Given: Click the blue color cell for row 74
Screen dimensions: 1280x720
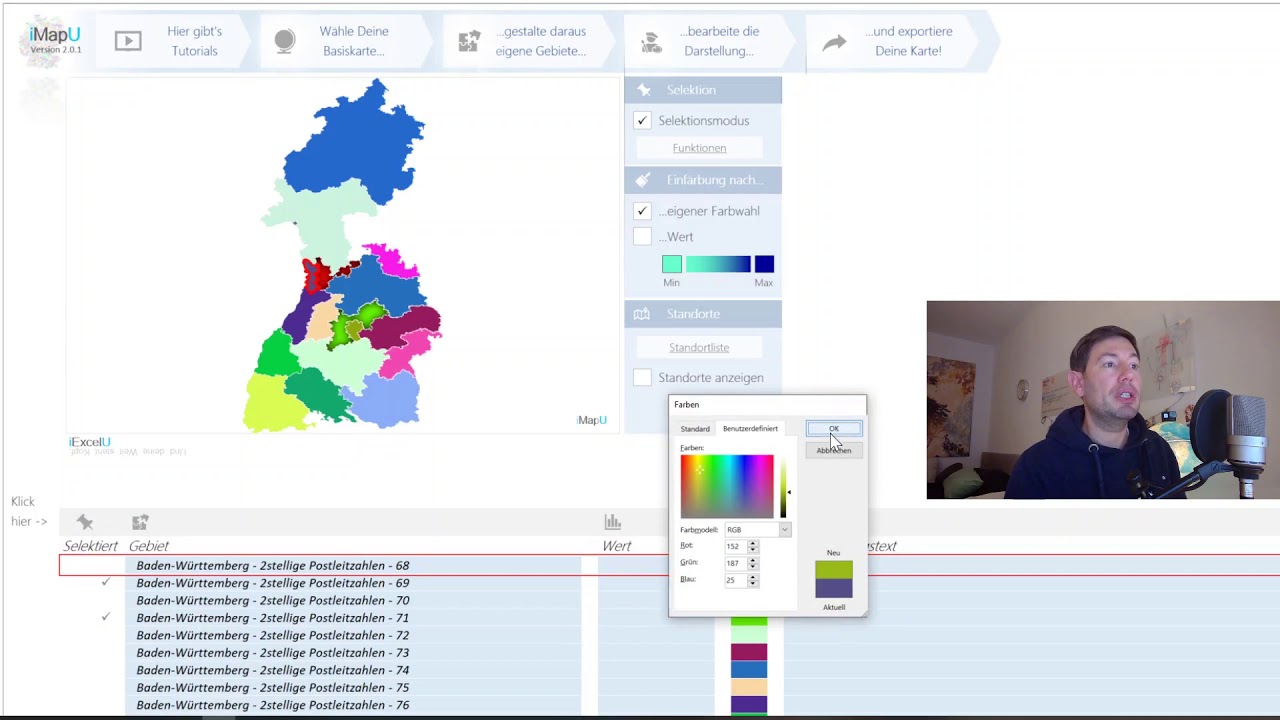Looking at the screenshot, I should click(749, 670).
